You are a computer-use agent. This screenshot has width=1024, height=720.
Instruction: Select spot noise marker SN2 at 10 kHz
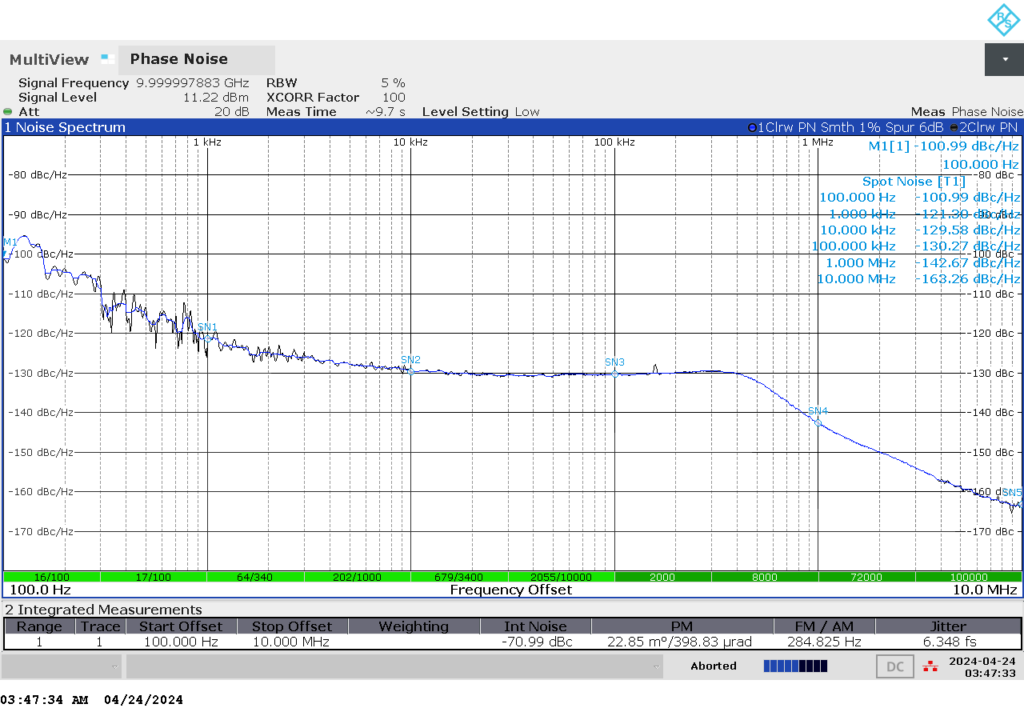pyautogui.click(x=410, y=369)
